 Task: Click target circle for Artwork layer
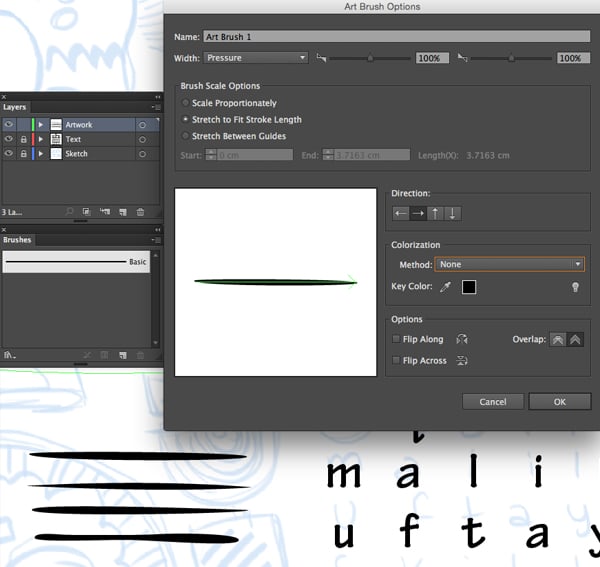coord(142,125)
